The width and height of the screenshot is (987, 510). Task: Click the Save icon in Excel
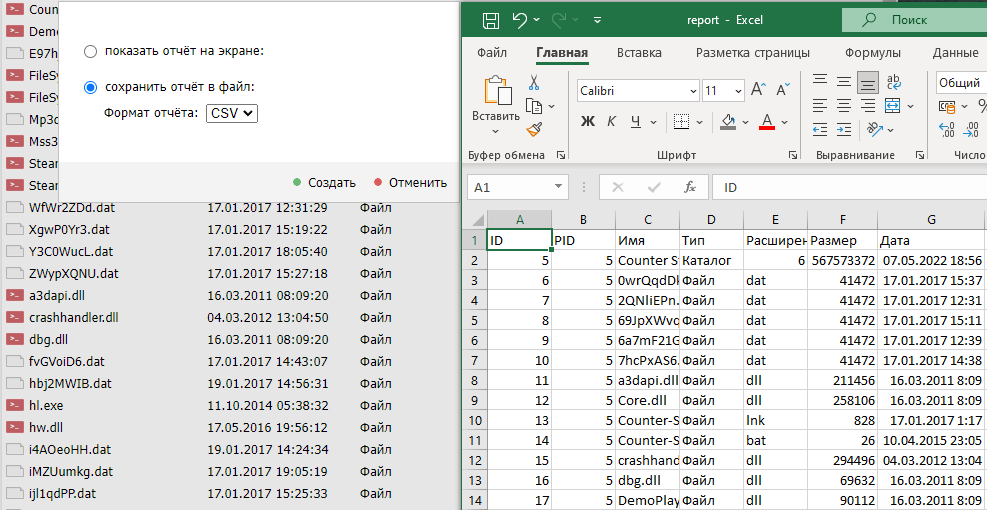(x=490, y=20)
